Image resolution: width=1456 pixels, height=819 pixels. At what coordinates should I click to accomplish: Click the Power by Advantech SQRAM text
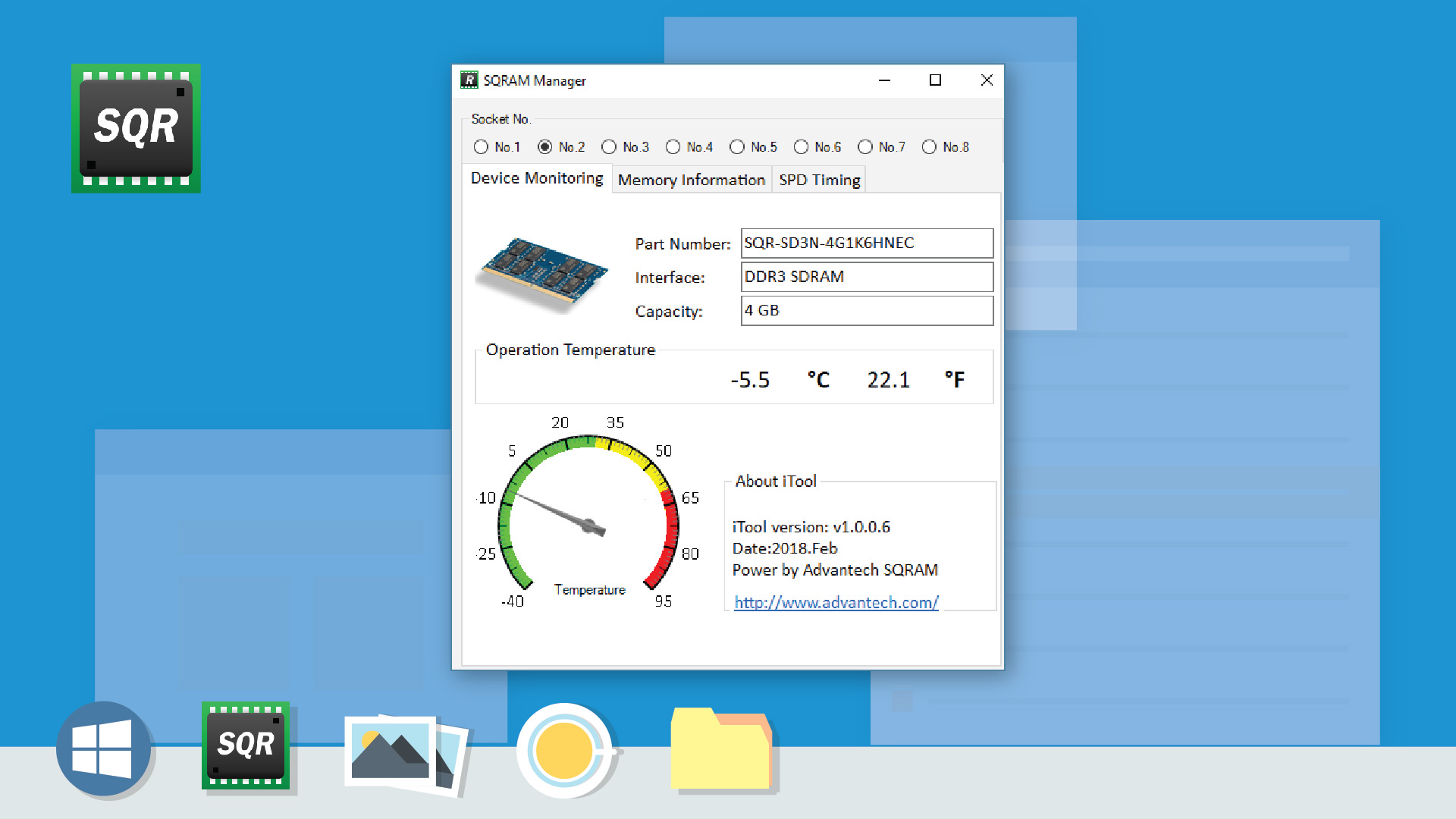click(x=835, y=570)
